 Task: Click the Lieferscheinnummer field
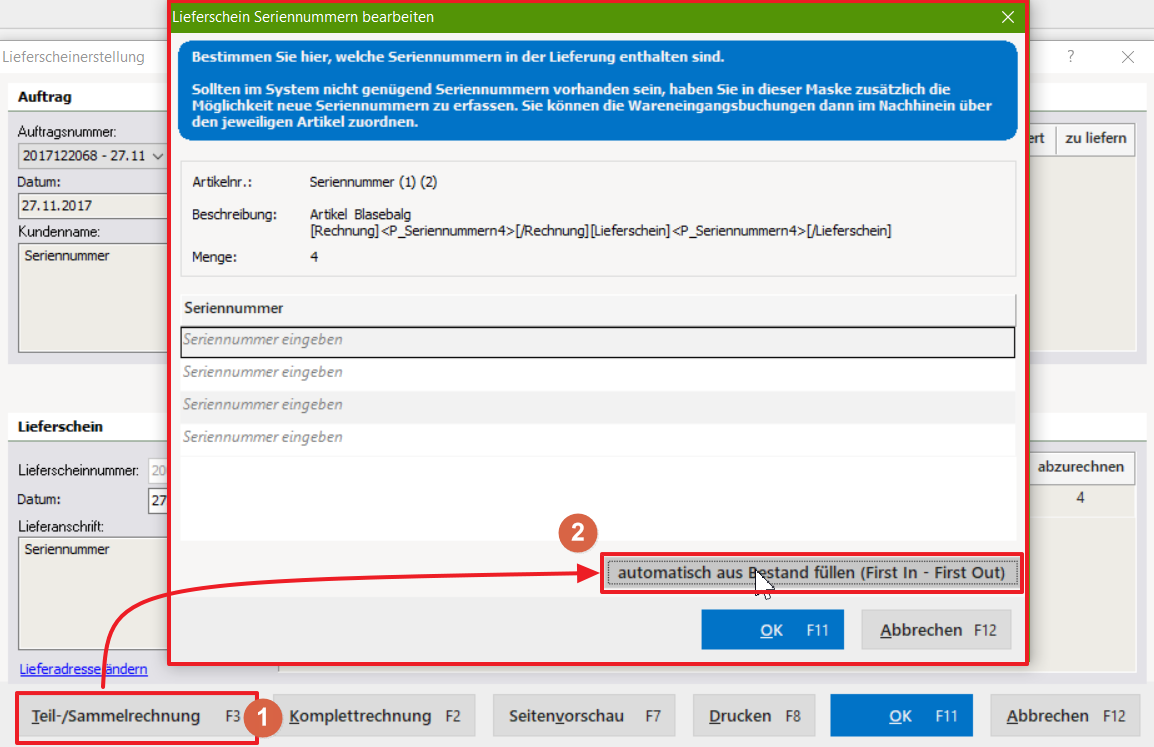click(158, 470)
